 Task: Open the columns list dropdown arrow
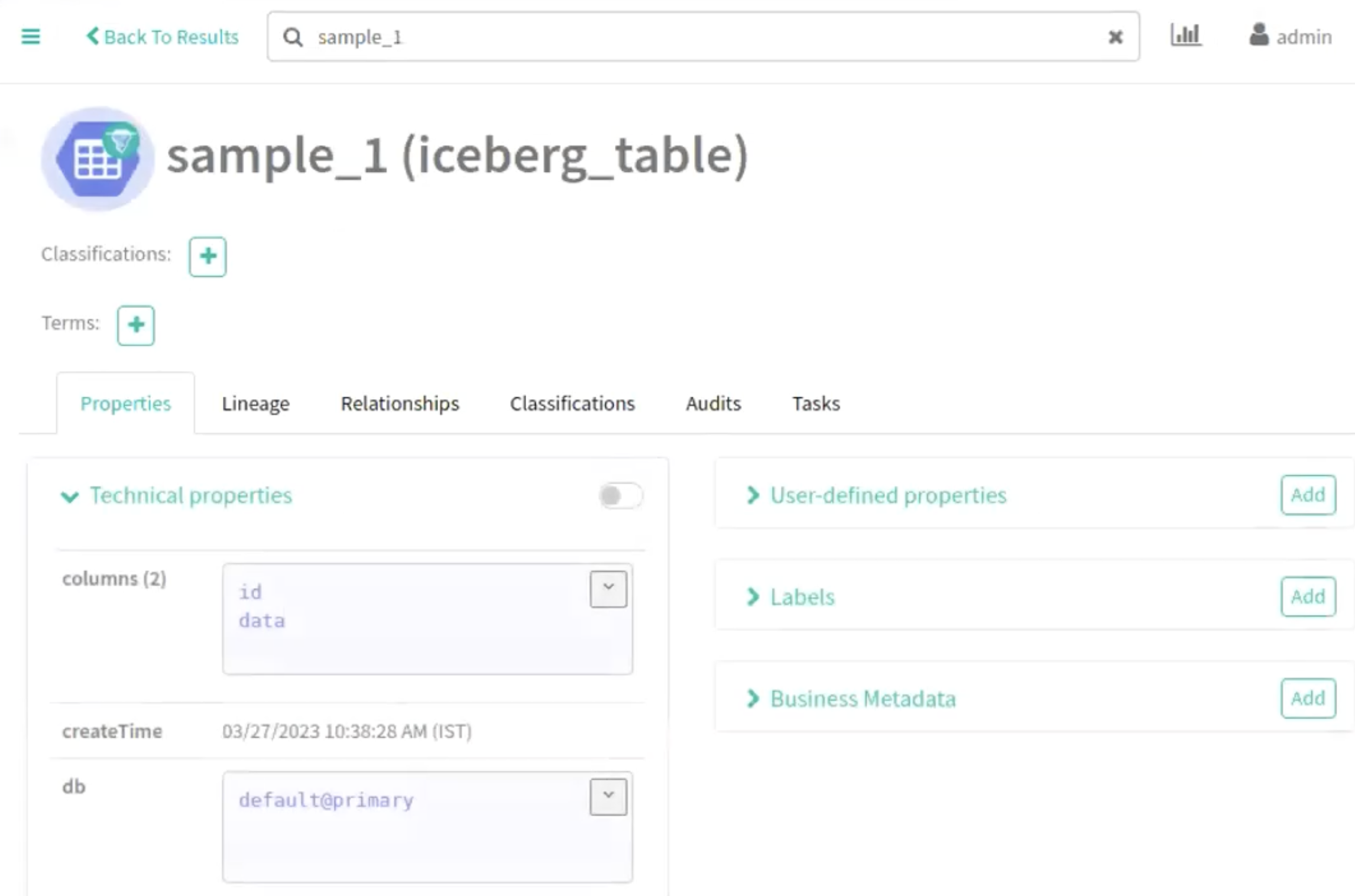pyautogui.click(x=608, y=589)
